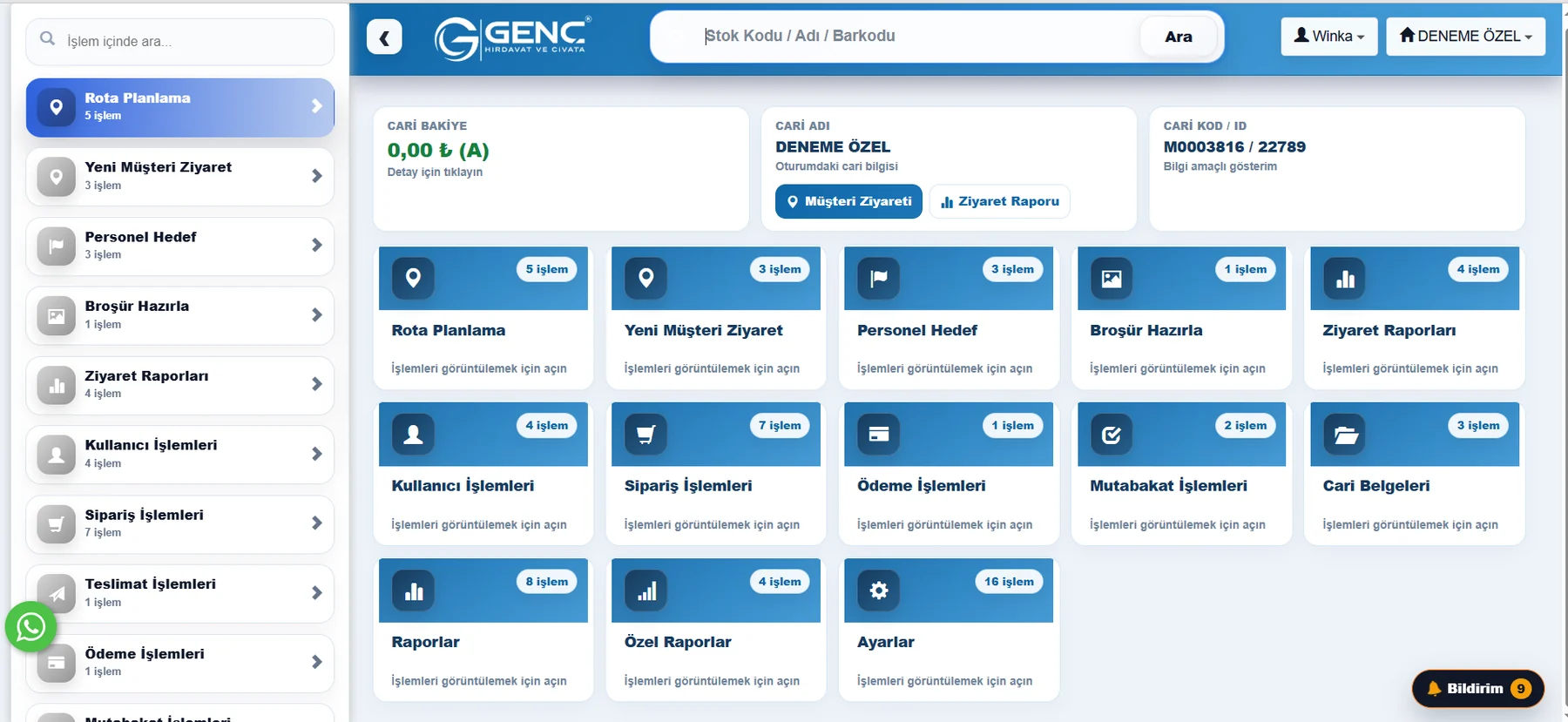Click the cart icon on Sipariş İşlemleri card
The height and width of the screenshot is (722, 1568).
(x=645, y=434)
